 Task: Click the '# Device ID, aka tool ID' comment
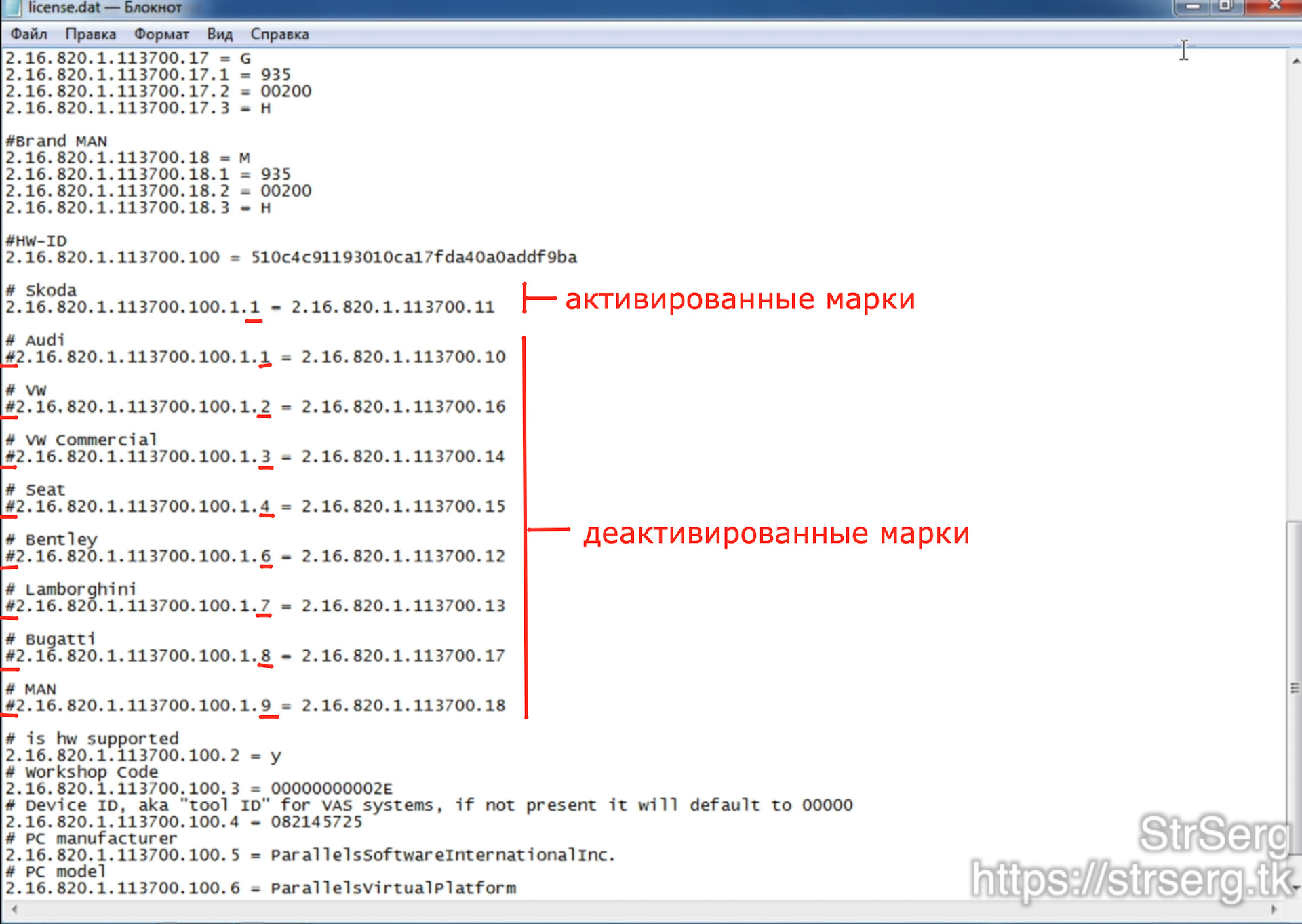[429, 805]
